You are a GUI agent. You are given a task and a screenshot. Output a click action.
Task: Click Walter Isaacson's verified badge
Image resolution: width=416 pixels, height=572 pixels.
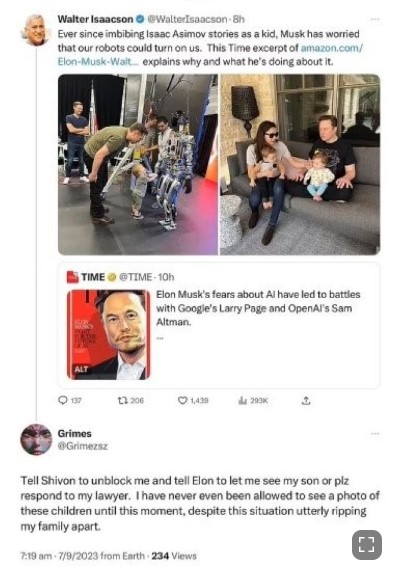click(140, 19)
